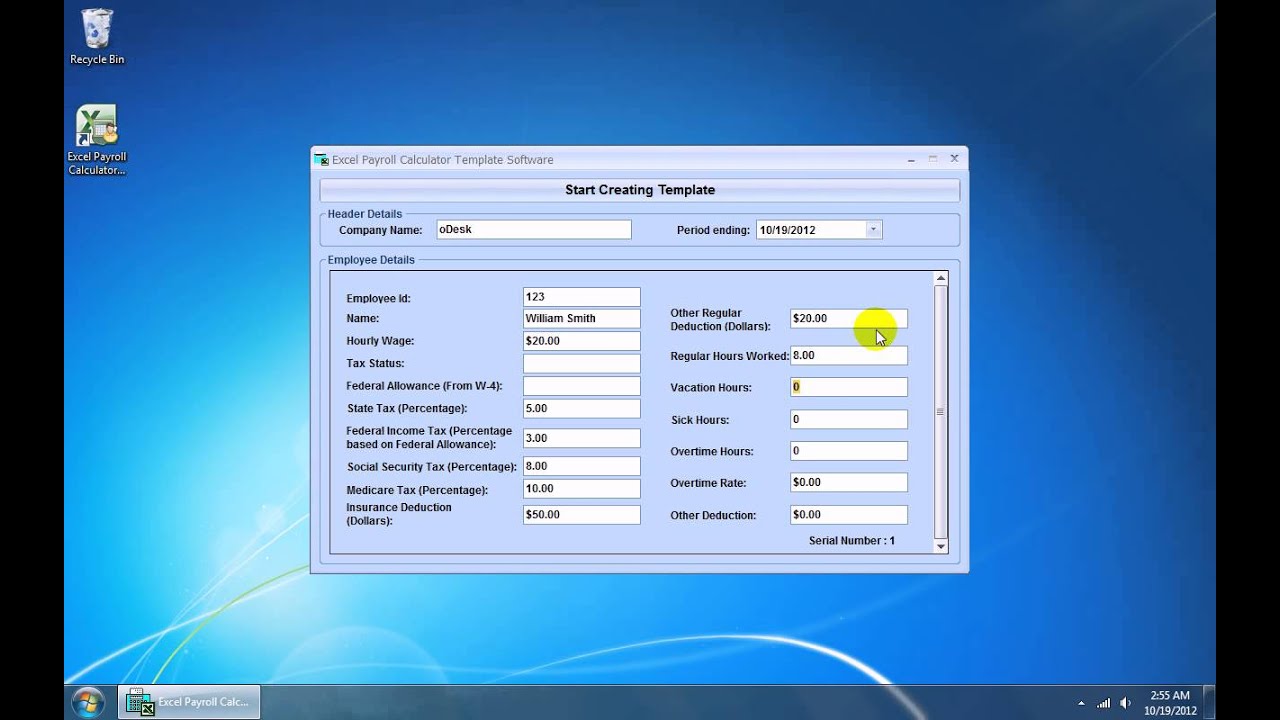
Task: Click the Insurance Deduction field
Action: (x=581, y=515)
